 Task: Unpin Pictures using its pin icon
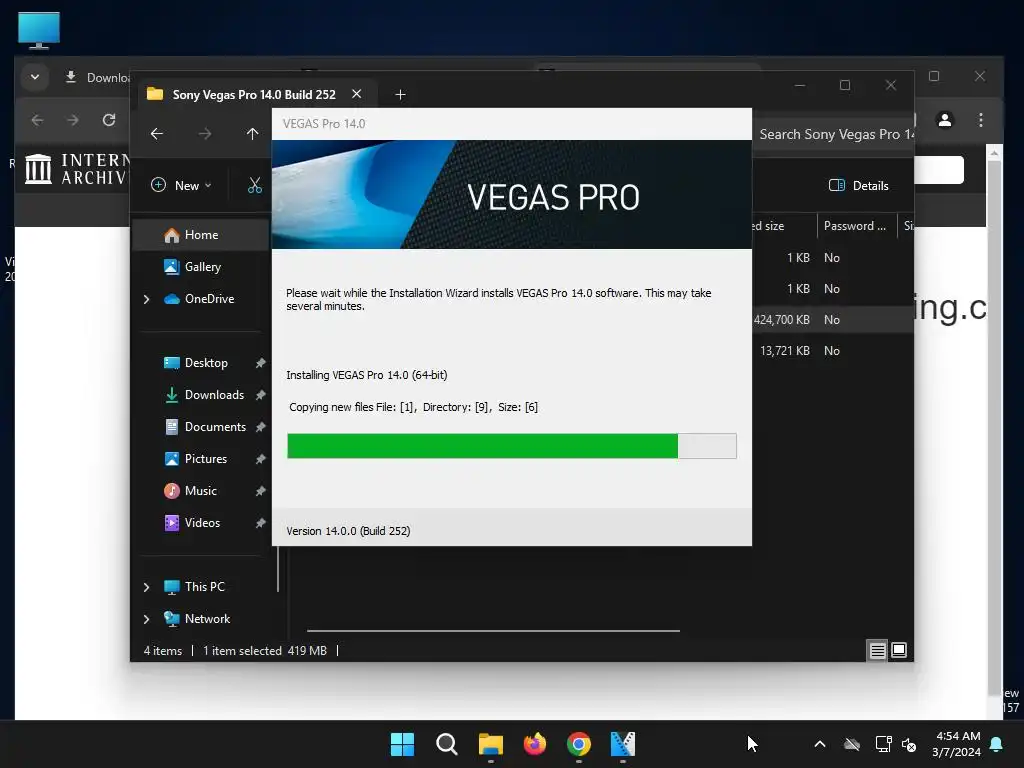coord(261,459)
